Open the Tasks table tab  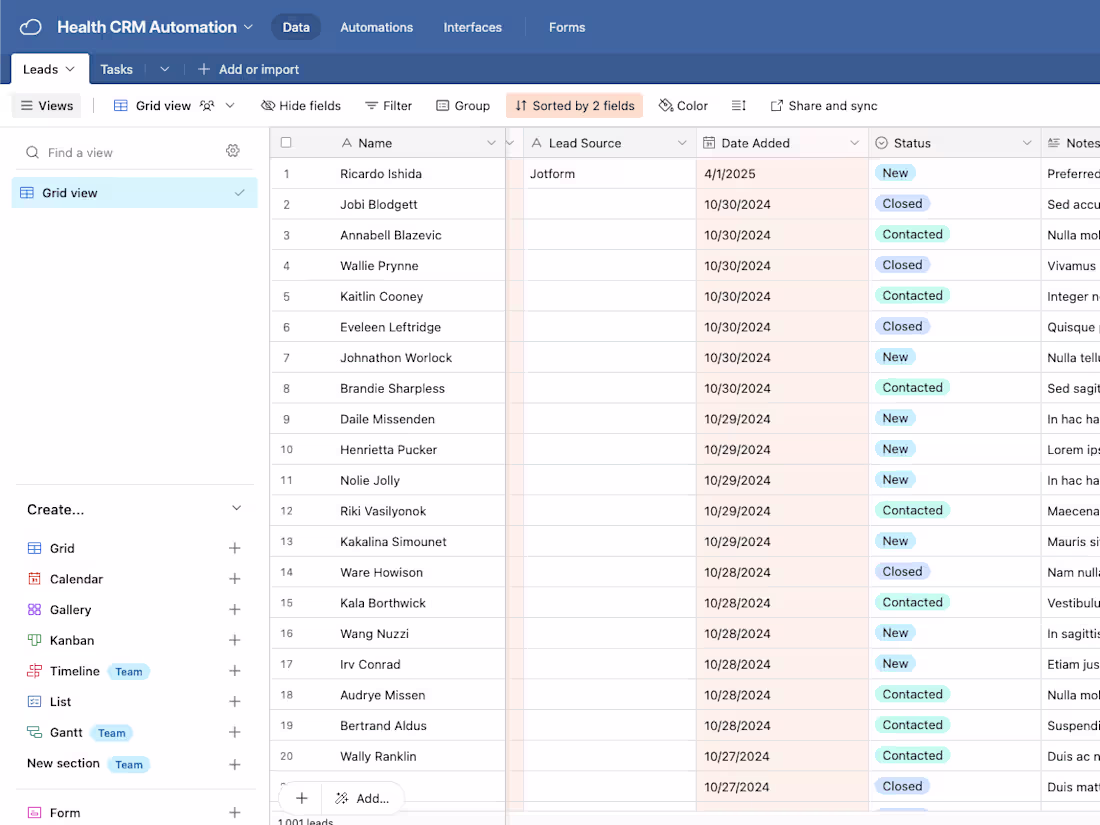click(x=116, y=68)
